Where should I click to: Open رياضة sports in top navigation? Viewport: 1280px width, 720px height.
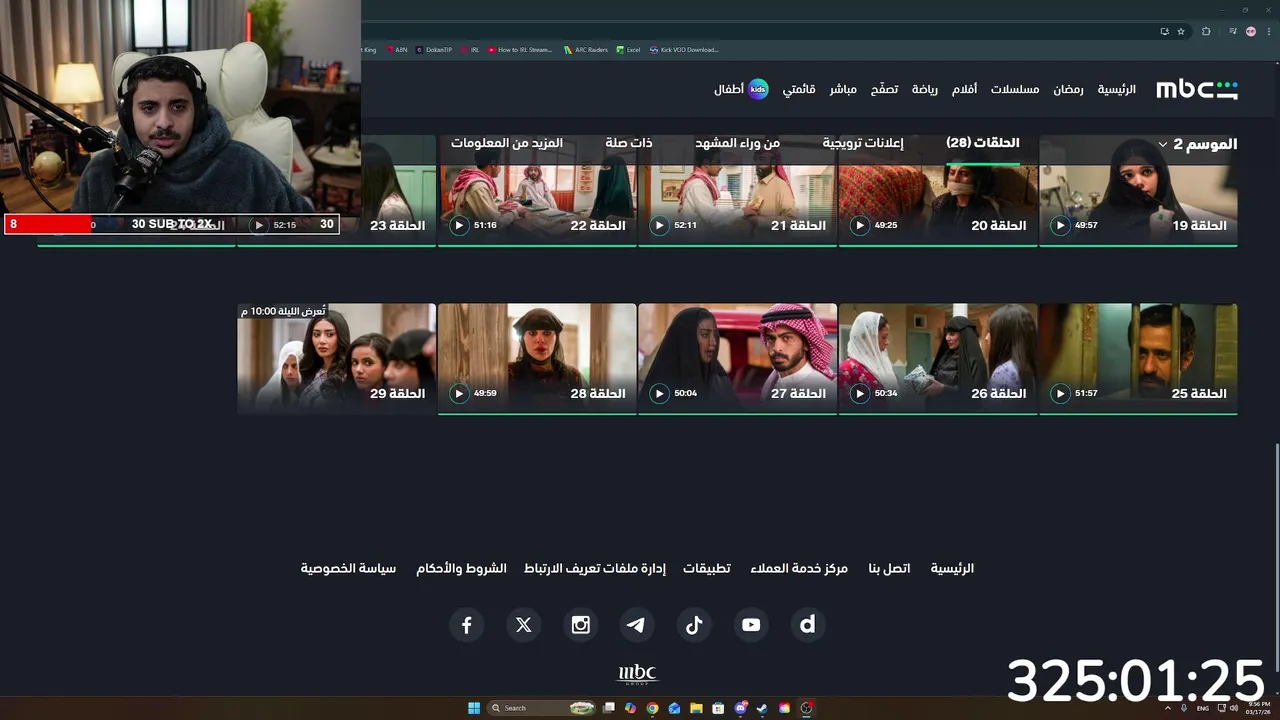pyautogui.click(x=925, y=89)
